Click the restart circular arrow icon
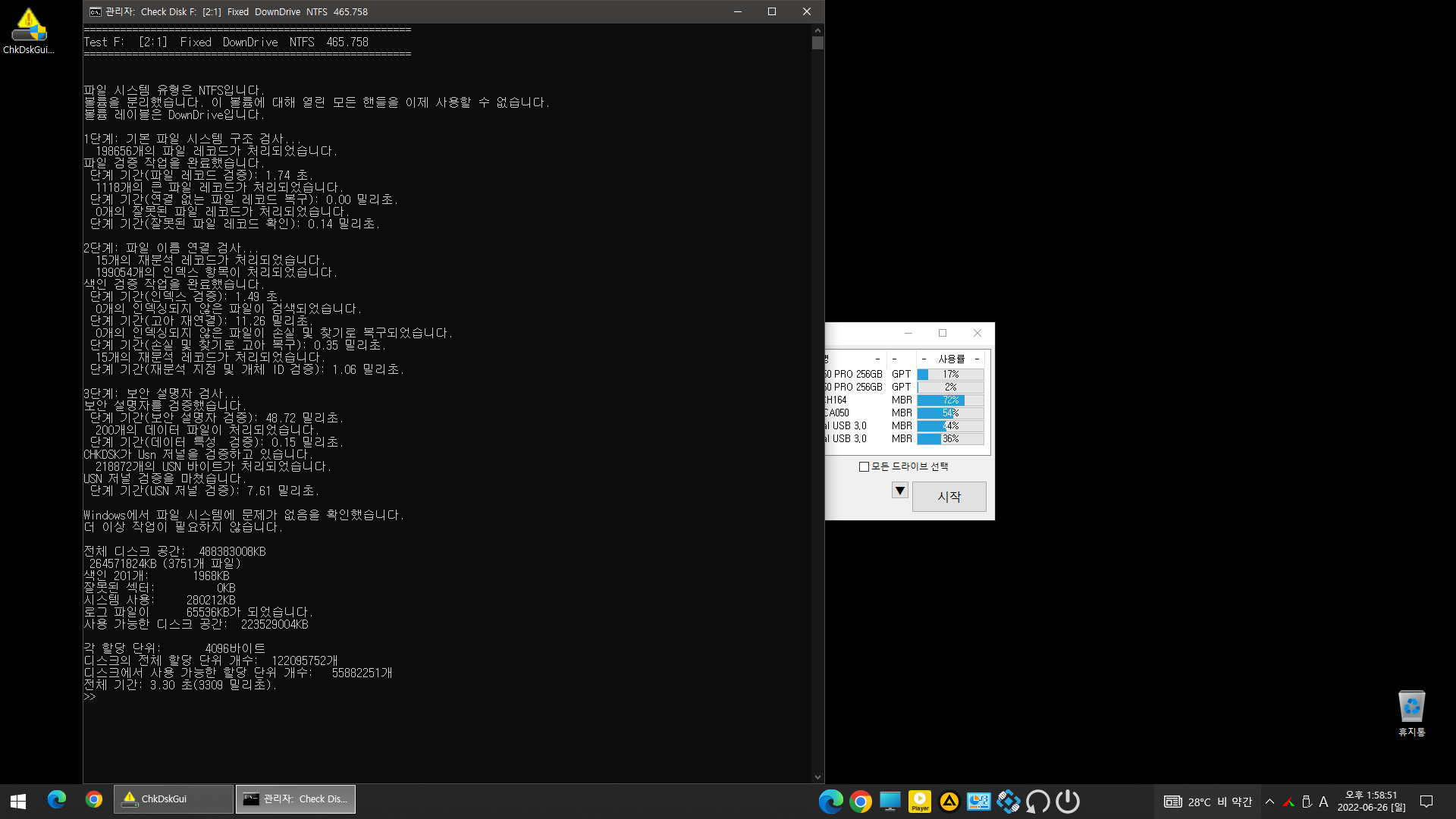The width and height of the screenshot is (1456, 819). 1038,802
